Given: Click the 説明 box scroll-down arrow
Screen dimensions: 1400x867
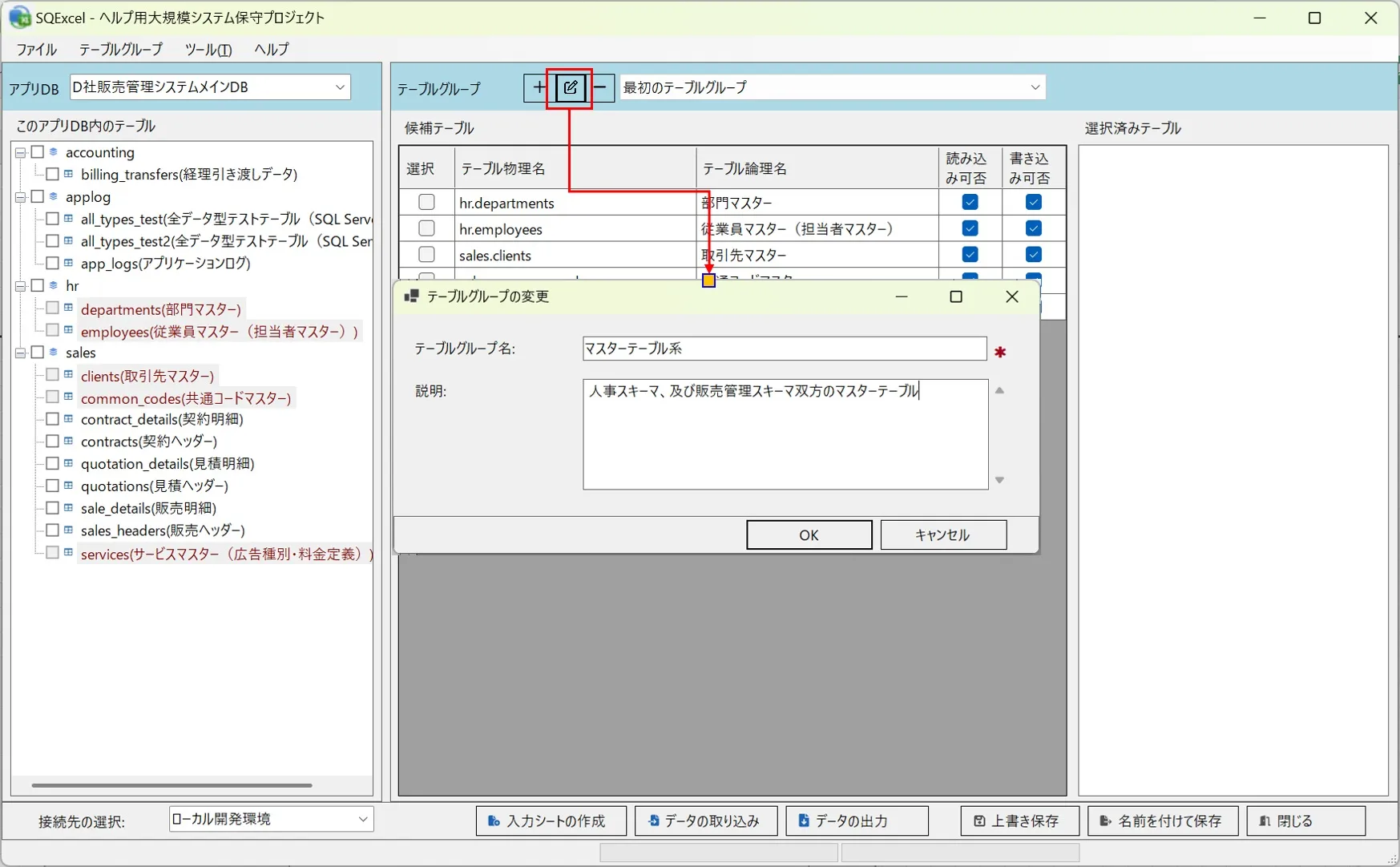Looking at the screenshot, I should (999, 480).
